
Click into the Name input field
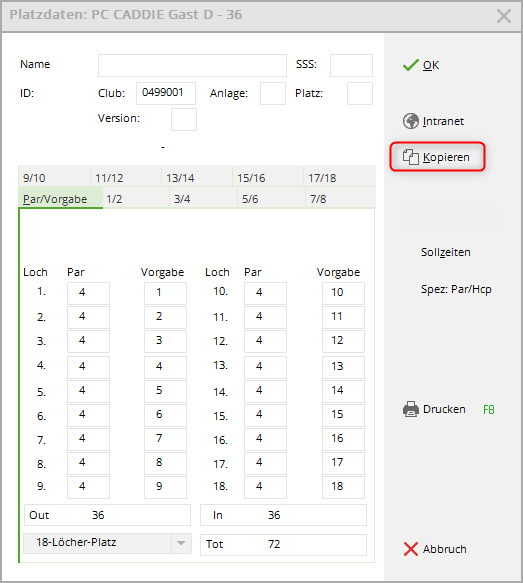coord(192,65)
